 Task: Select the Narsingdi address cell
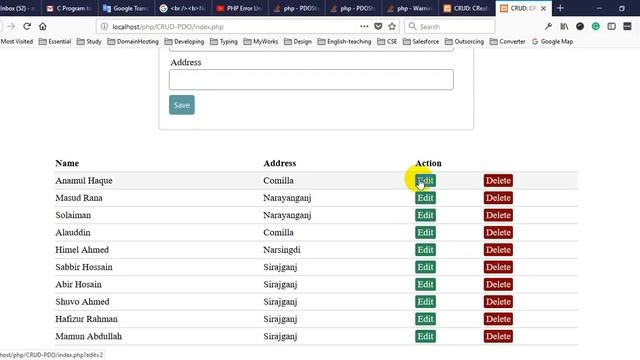click(282, 250)
